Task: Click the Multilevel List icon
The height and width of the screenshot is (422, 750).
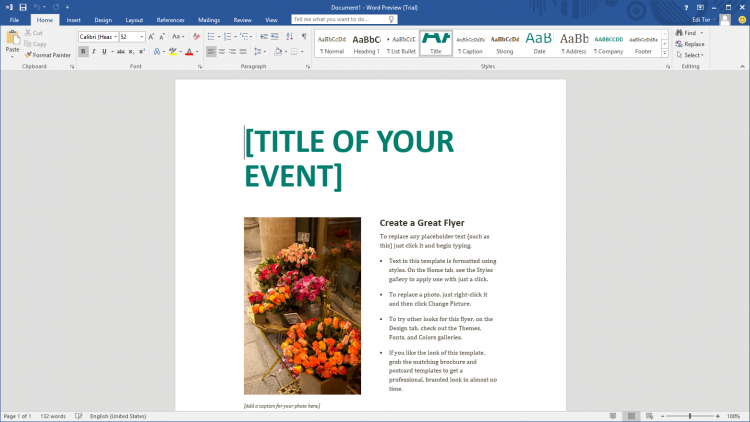Action: 244,37
